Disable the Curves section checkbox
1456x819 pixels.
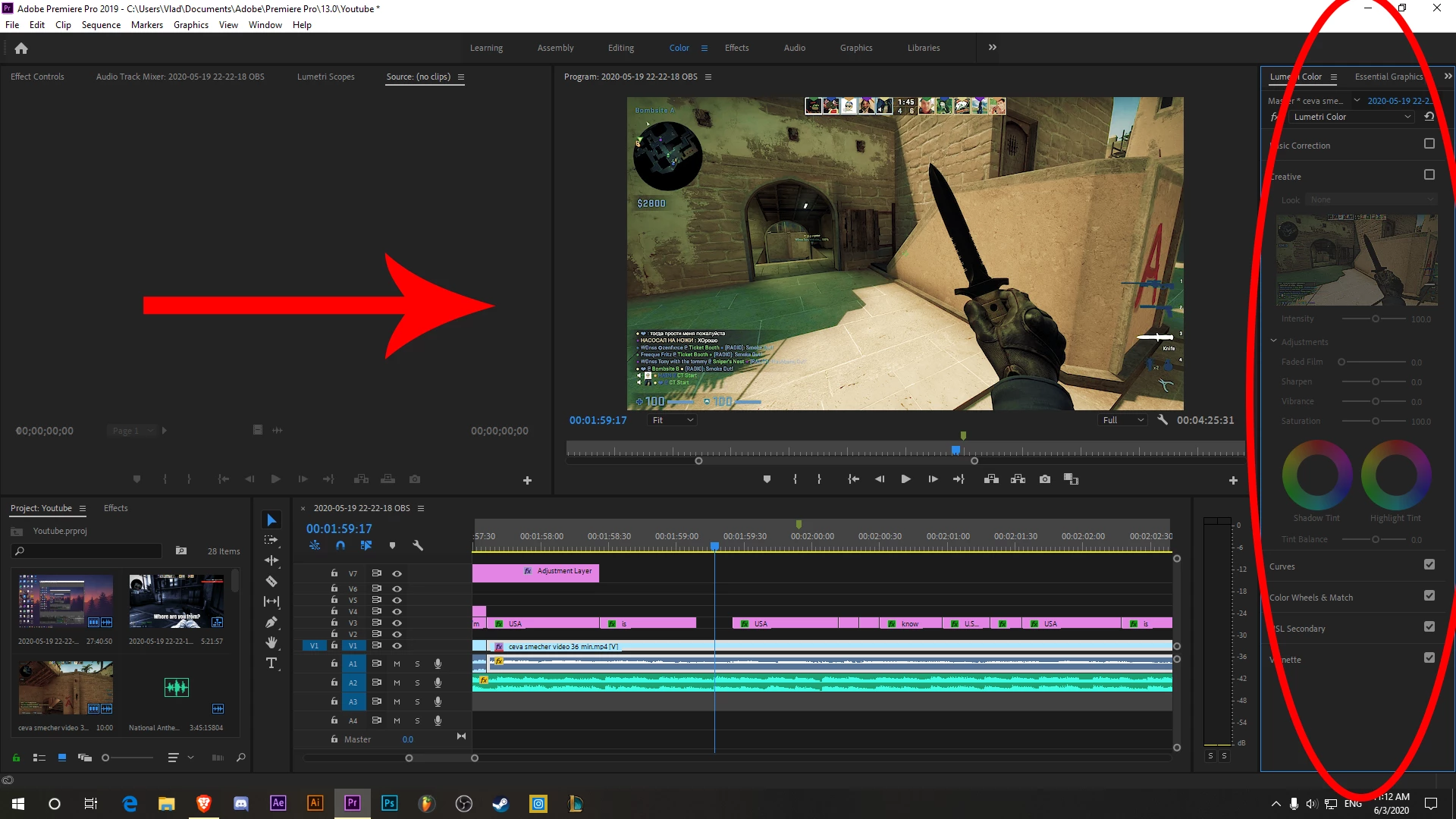coord(1429,565)
